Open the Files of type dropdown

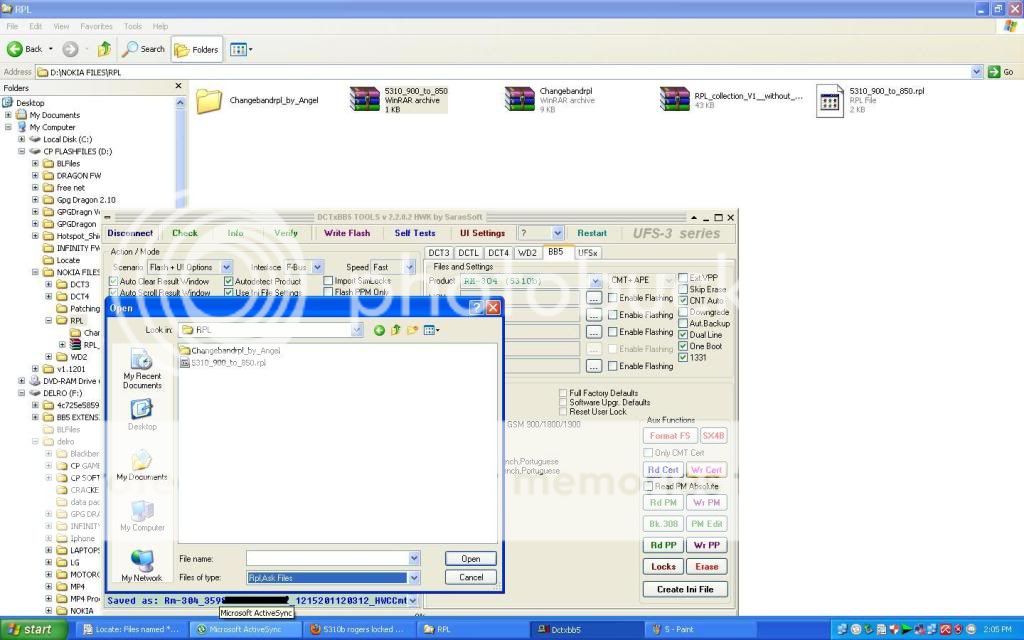[414, 578]
